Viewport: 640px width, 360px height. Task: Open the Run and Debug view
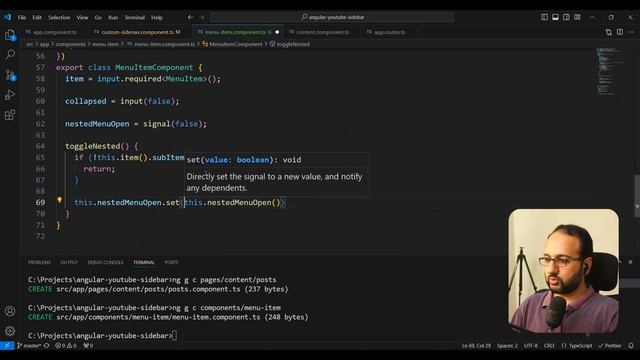pyautogui.click(x=10, y=95)
